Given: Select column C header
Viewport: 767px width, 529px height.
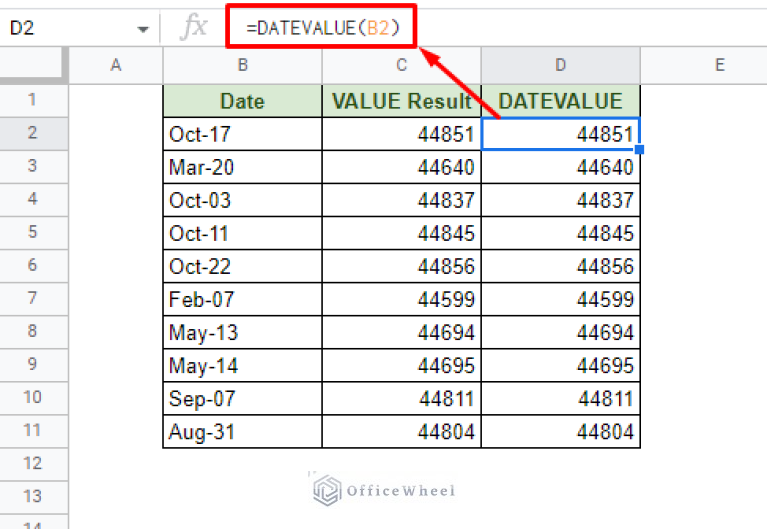Looking at the screenshot, I should click(401, 65).
